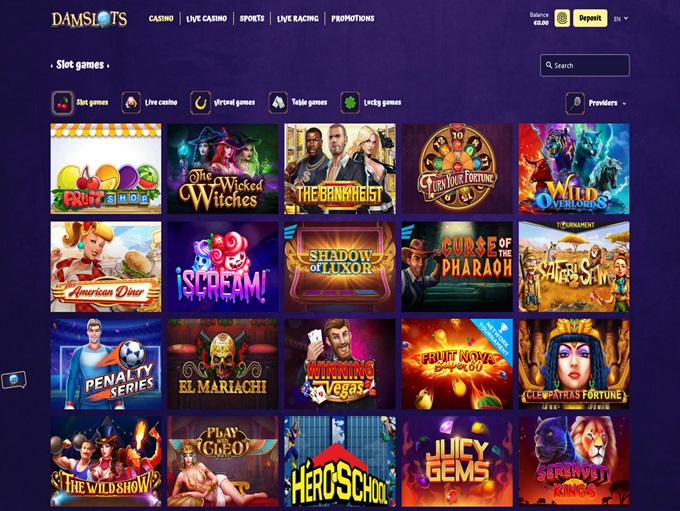The image size is (680, 511).
Task: Open the Sports menu item
Action: point(252,19)
